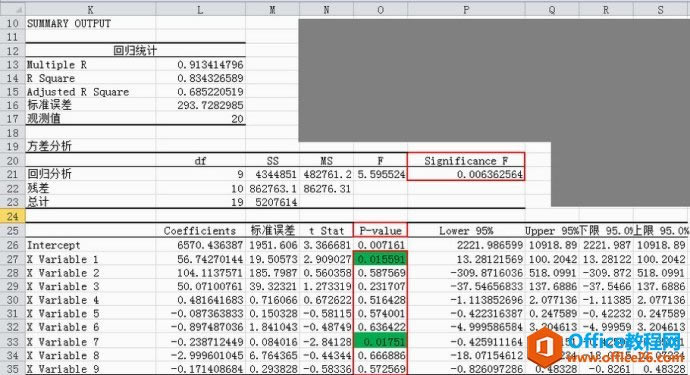This screenshot has height=375, width=690.
Task: Click the Significance F header
Action: pos(466,161)
